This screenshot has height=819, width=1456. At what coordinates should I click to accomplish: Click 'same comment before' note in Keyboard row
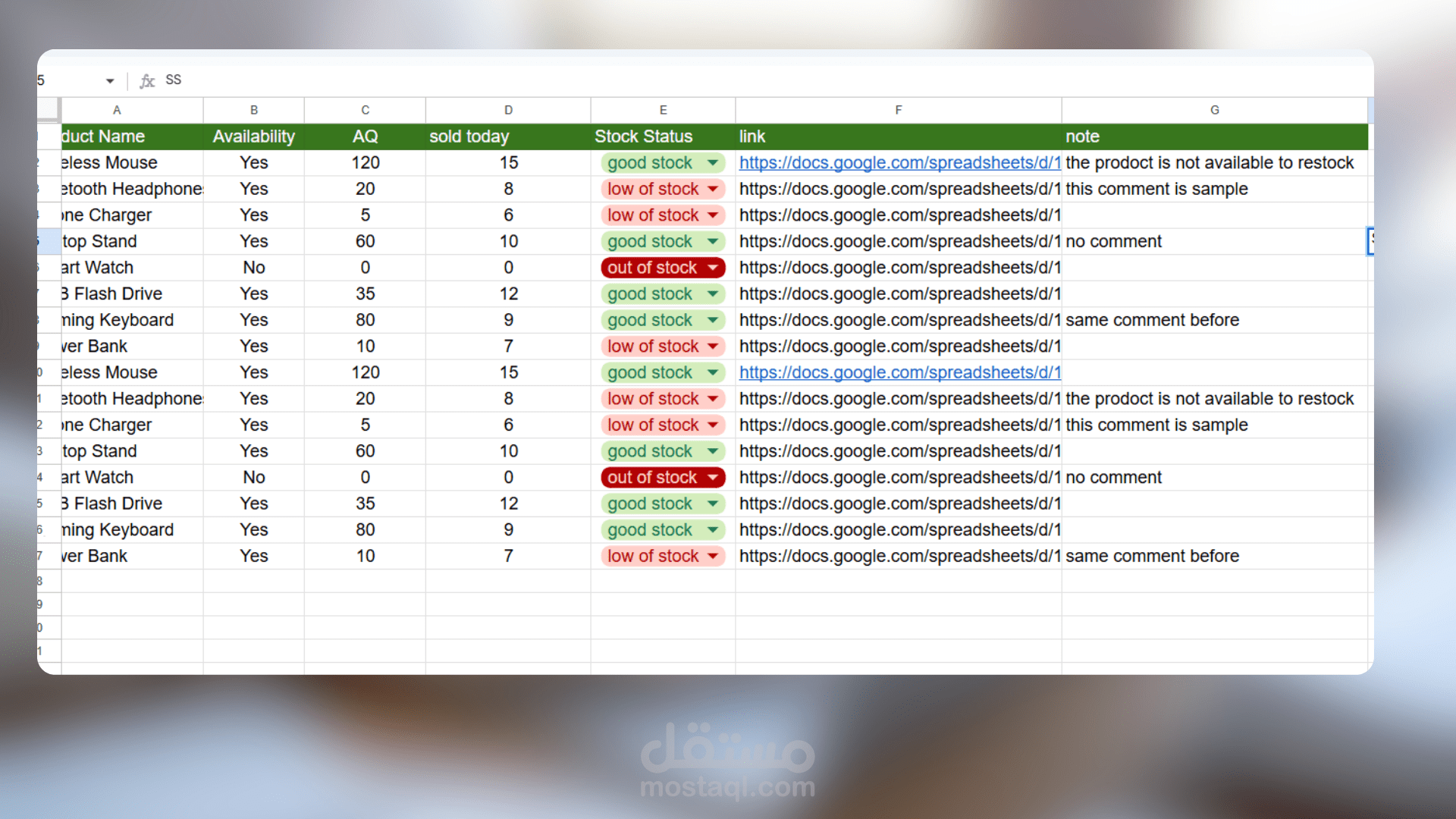click(1152, 320)
